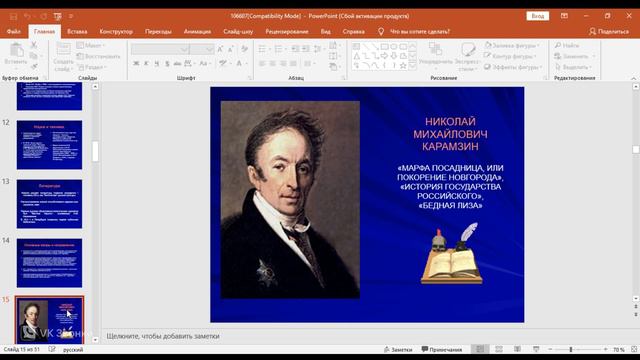This screenshot has width=640, height=360.
Task: Increase font size with the larger A icon
Action: pyautogui.click(x=220, y=49)
